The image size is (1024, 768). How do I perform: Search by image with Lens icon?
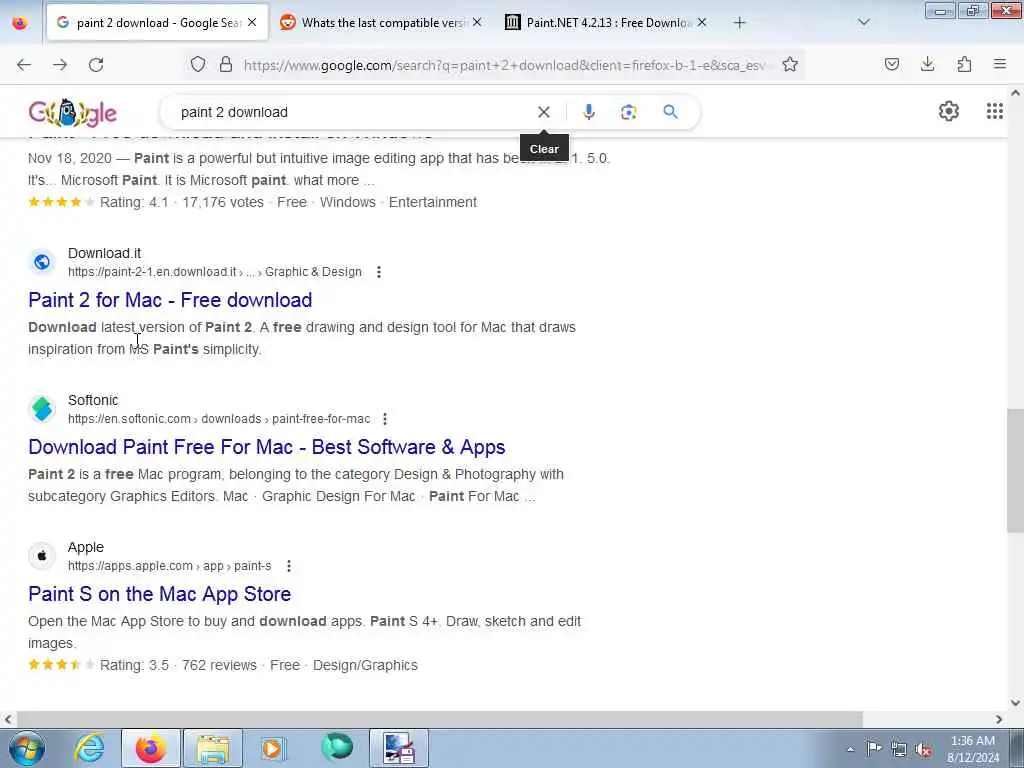point(628,112)
